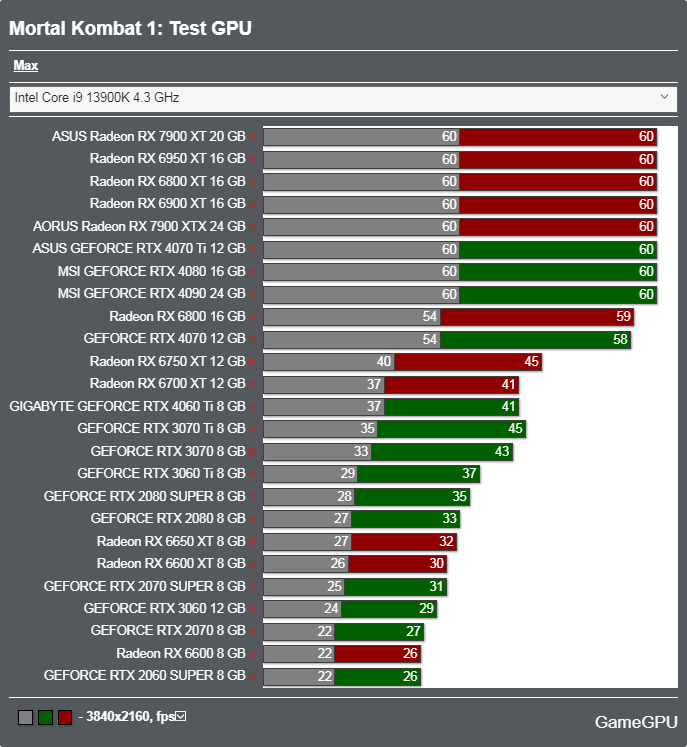
Task: Click the GEFORCE RTX 2070 8 GB label
Action: [x=168, y=631]
